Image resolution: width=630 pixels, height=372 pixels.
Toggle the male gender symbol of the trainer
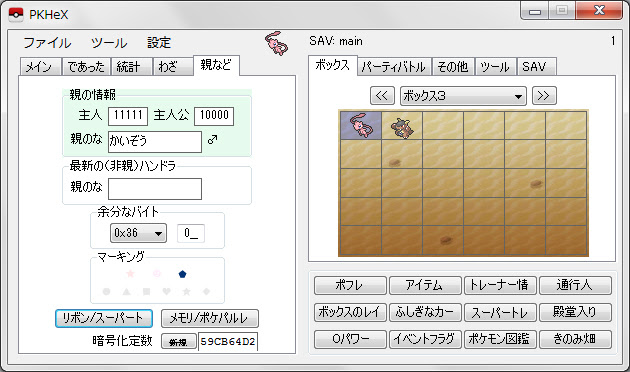[213, 139]
